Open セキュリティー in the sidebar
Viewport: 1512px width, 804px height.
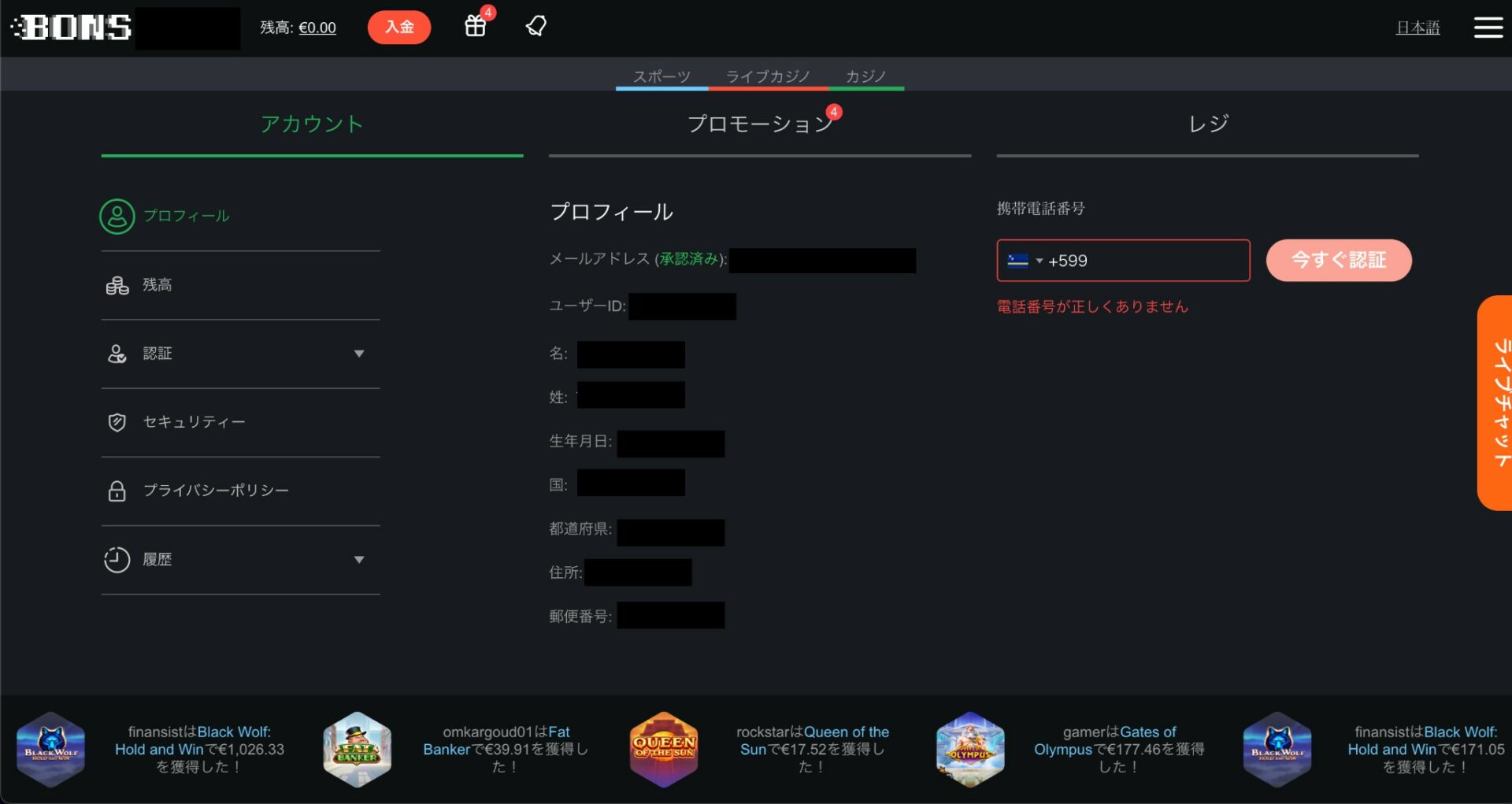(x=194, y=422)
